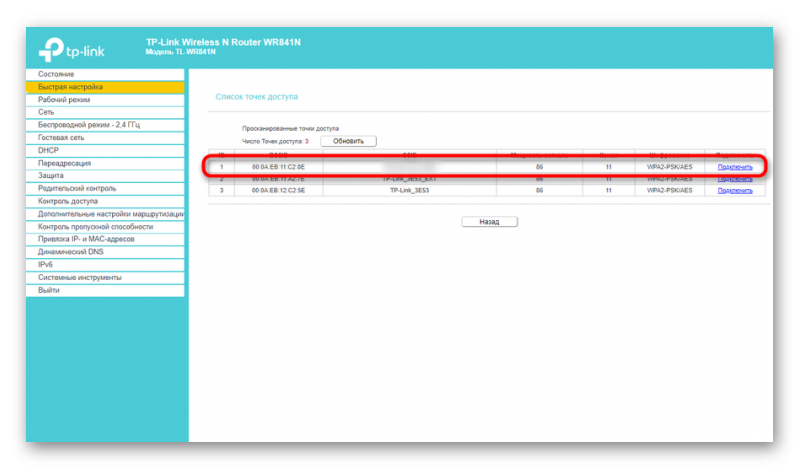Image resolution: width=800 pixels, height=469 pixels.
Task: Open the Гостевая сеть menu item
Action: (x=105, y=138)
